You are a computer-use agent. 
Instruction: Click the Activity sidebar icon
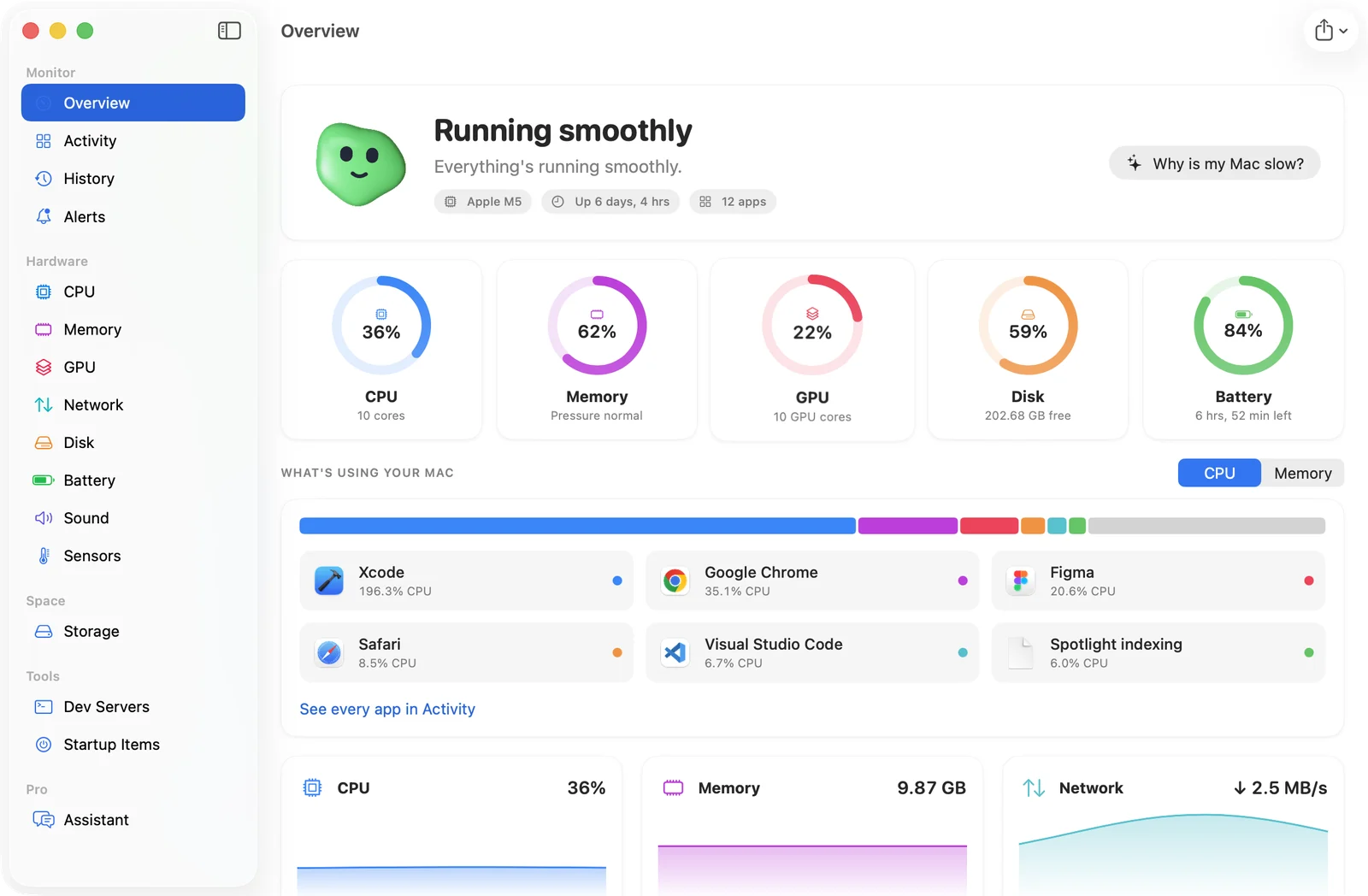pyautogui.click(x=44, y=141)
